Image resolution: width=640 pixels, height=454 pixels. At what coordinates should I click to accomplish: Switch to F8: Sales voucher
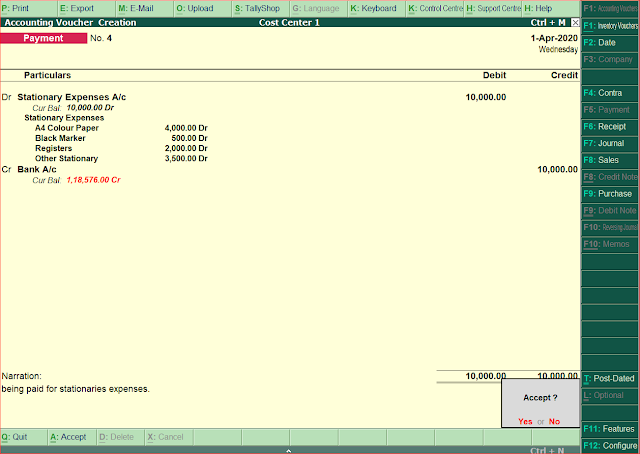click(x=610, y=160)
